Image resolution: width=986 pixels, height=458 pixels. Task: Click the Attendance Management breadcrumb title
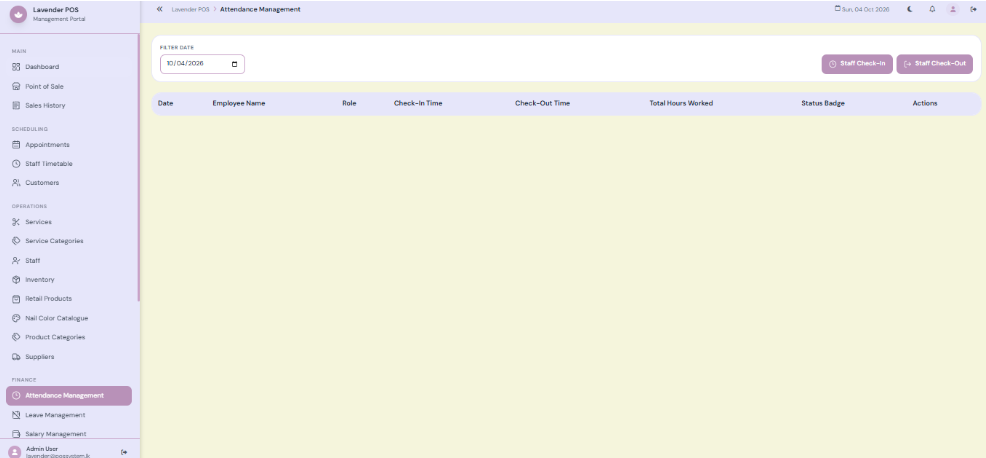[260, 9]
